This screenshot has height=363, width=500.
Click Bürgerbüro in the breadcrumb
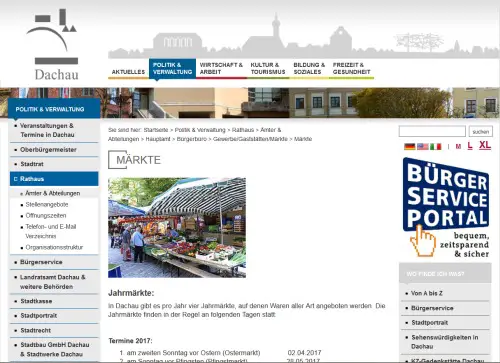point(192,139)
